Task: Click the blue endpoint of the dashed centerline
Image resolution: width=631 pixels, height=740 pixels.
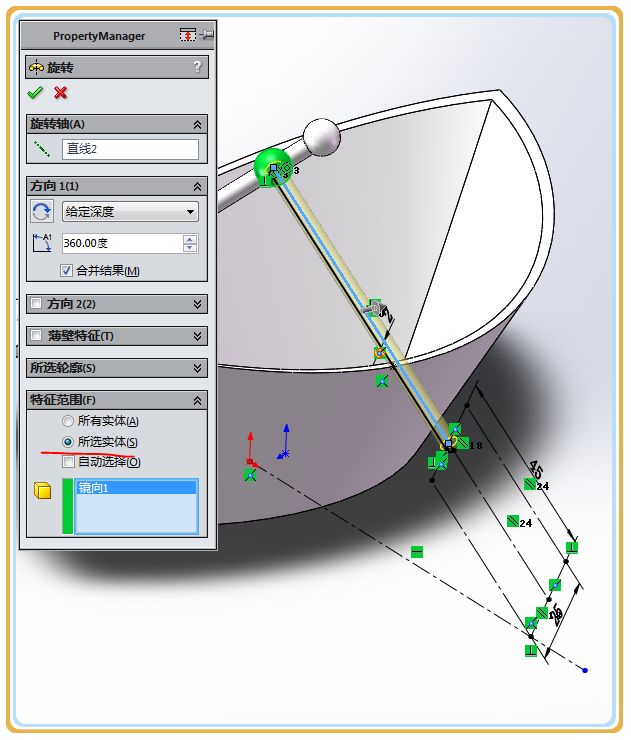Action: click(585, 670)
